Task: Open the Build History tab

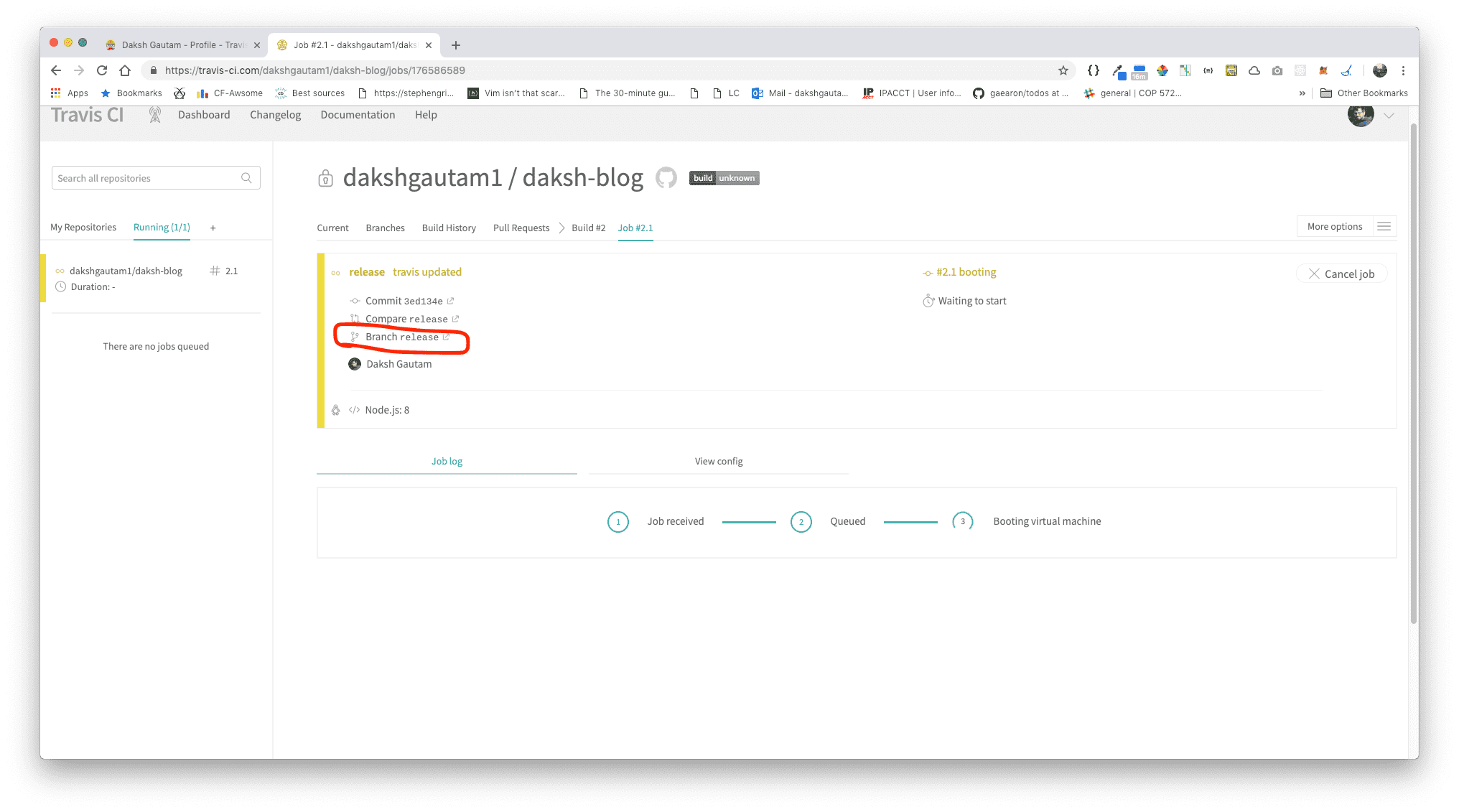Action: point(449,228)
